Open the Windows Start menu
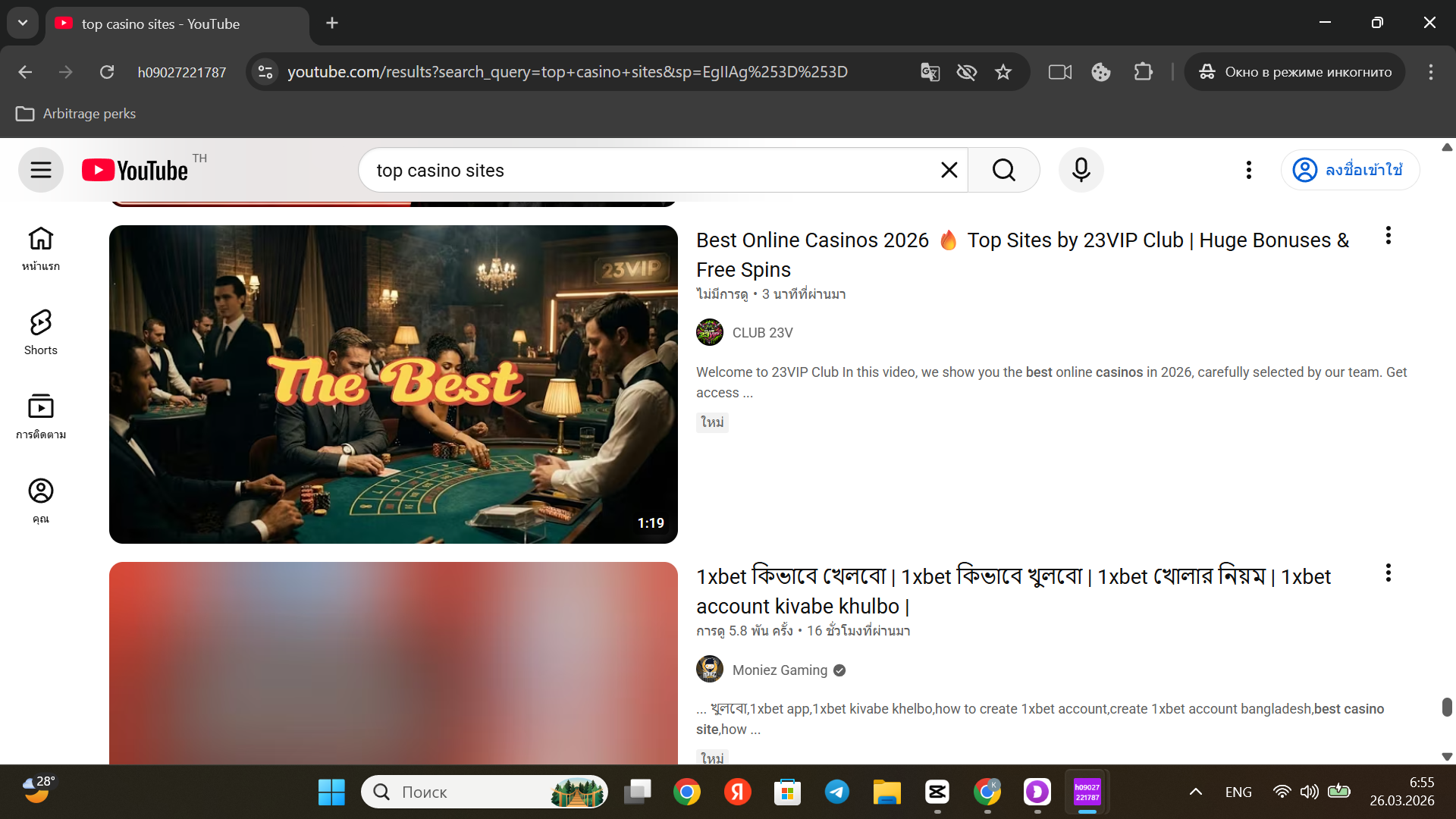The width and height of the screenshot is (1456, 819). point(331,792)
